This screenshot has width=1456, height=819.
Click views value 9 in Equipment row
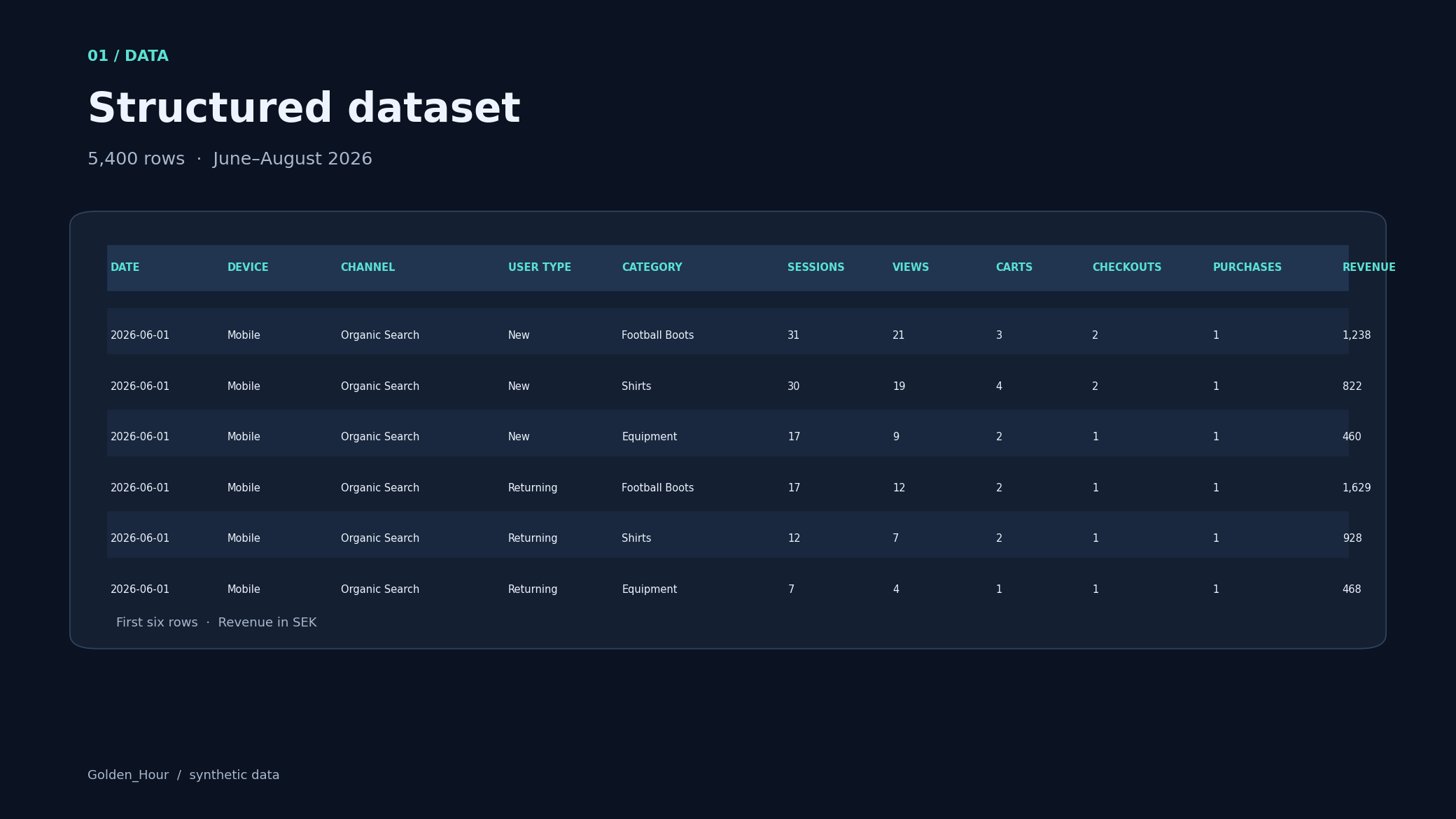pos(896,437)
